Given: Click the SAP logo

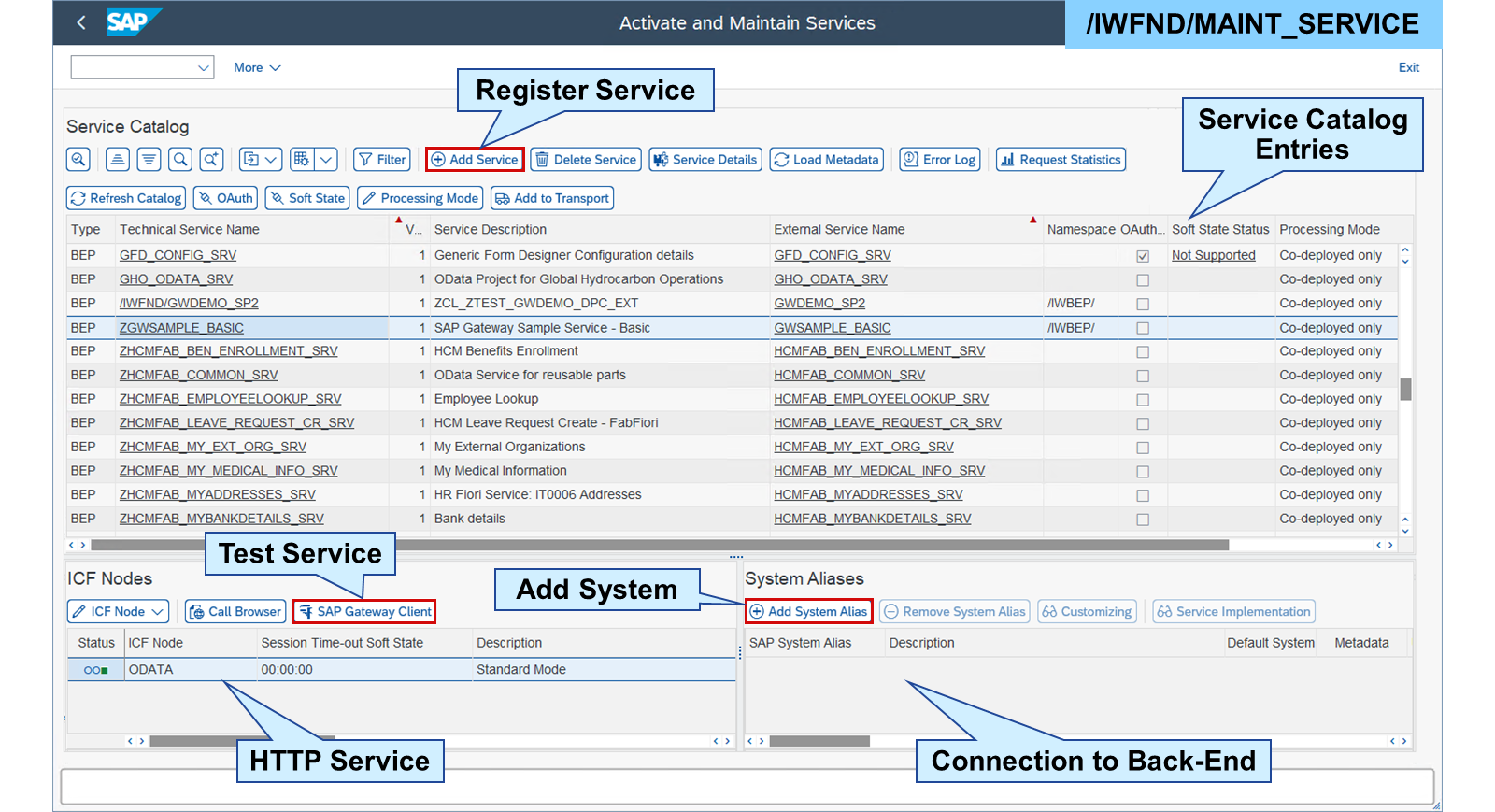Looking at the screenshot, I should click(x=132, y=21).
